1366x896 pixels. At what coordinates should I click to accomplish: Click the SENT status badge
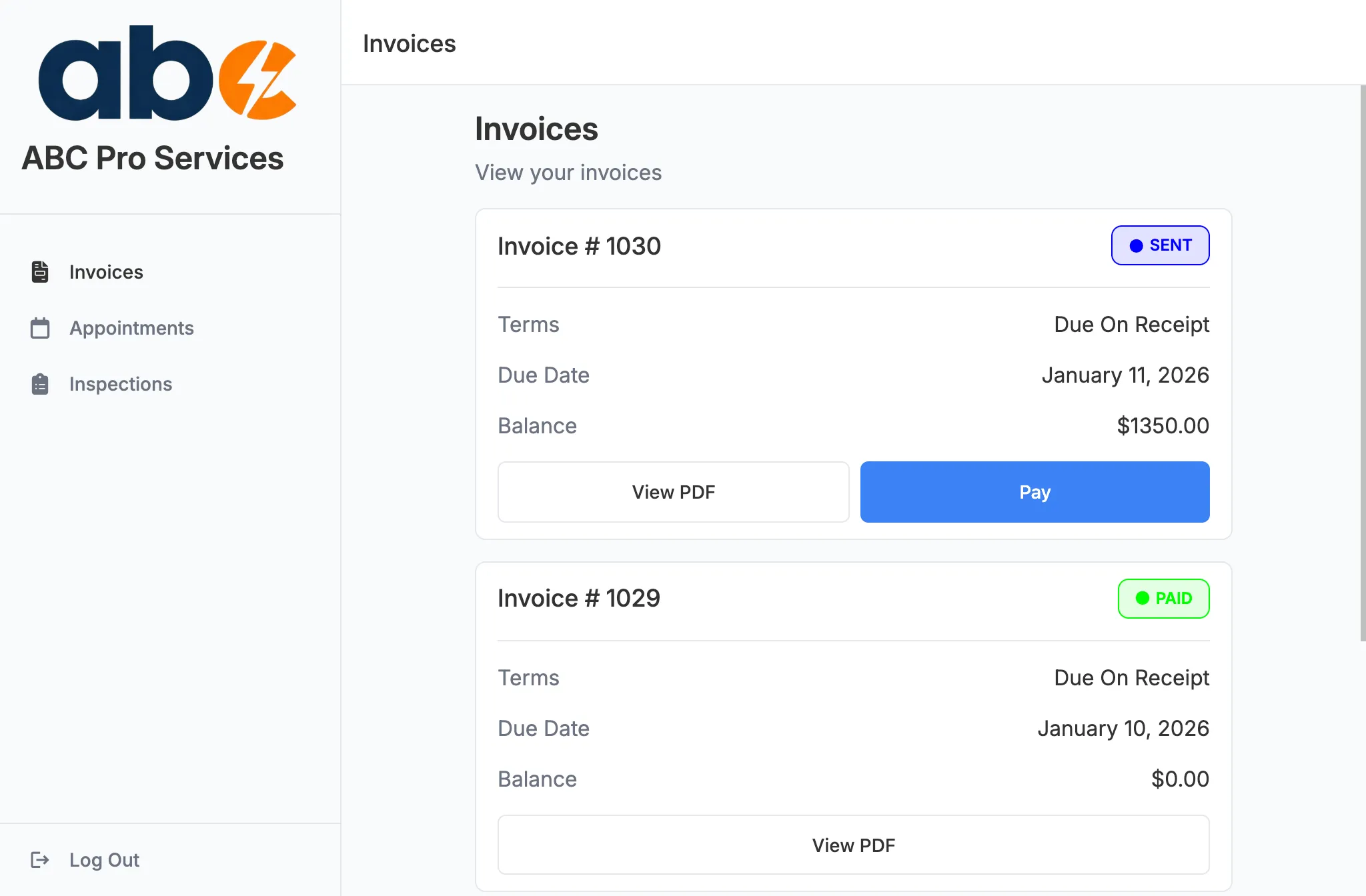click(1160, 245)
